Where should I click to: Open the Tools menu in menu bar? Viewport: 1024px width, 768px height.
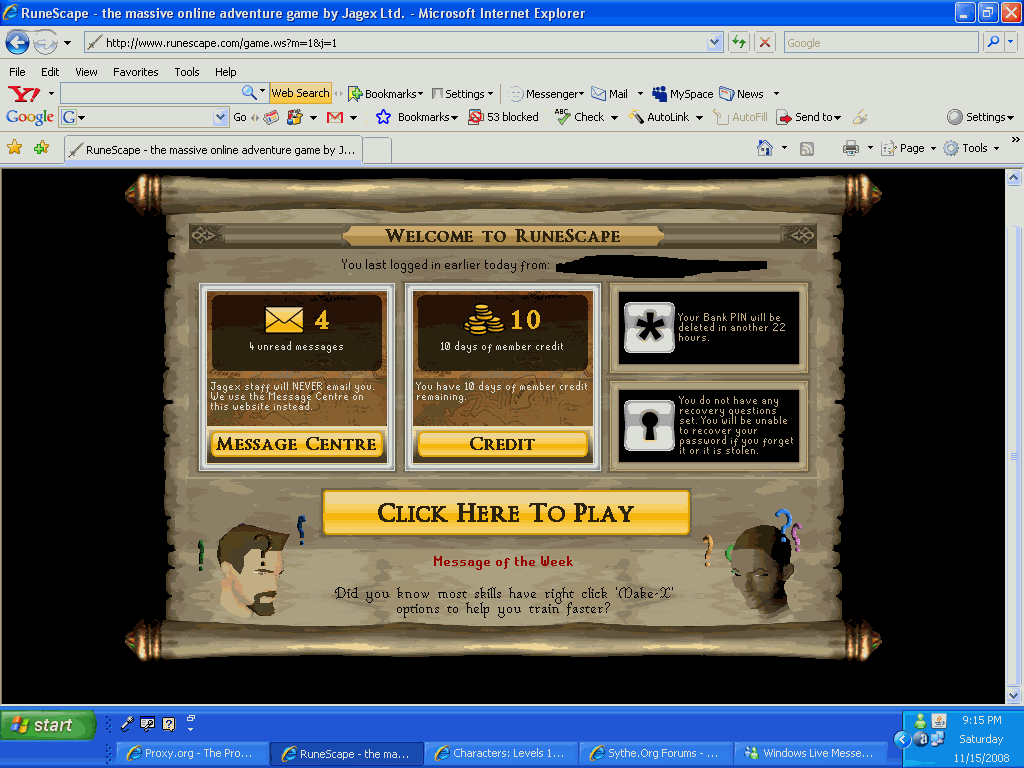187,72
